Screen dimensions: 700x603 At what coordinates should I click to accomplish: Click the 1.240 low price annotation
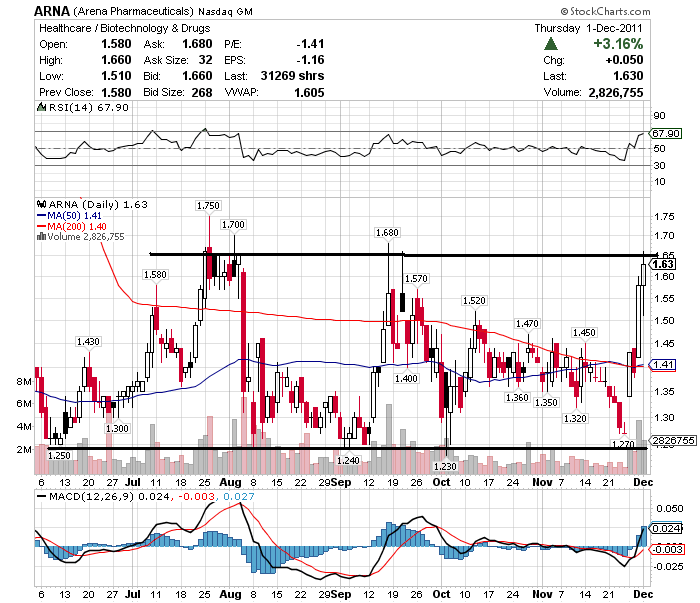[x=348, y=460]
